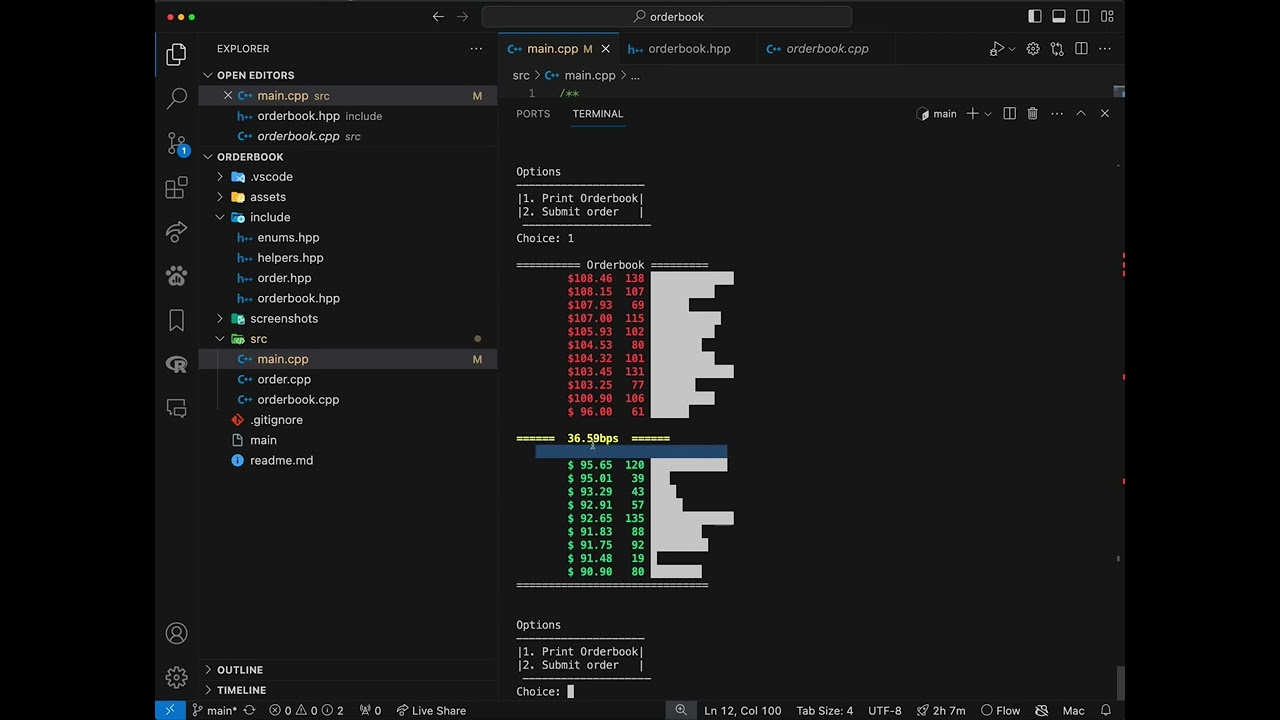Switch to PORTS panel tab
This screenshot has height=720, width=1280.
[x=533, y=114]
